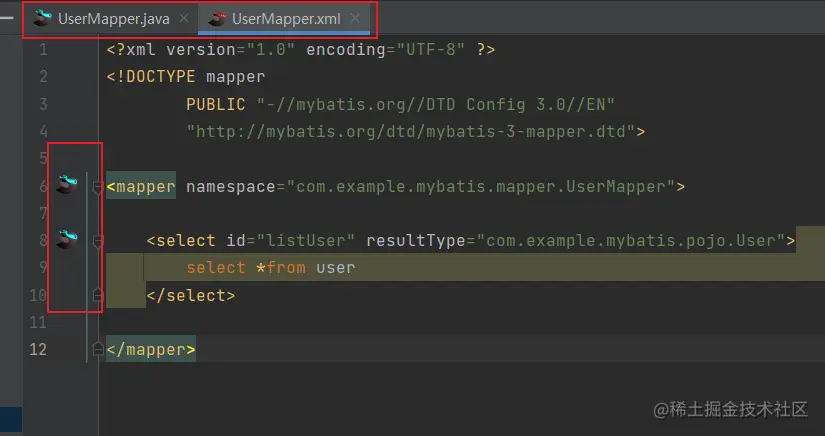The image size is (825, 436).
Task: Click MyBatis bird icon on UserMapper.java tab
Action: [42, 18]
